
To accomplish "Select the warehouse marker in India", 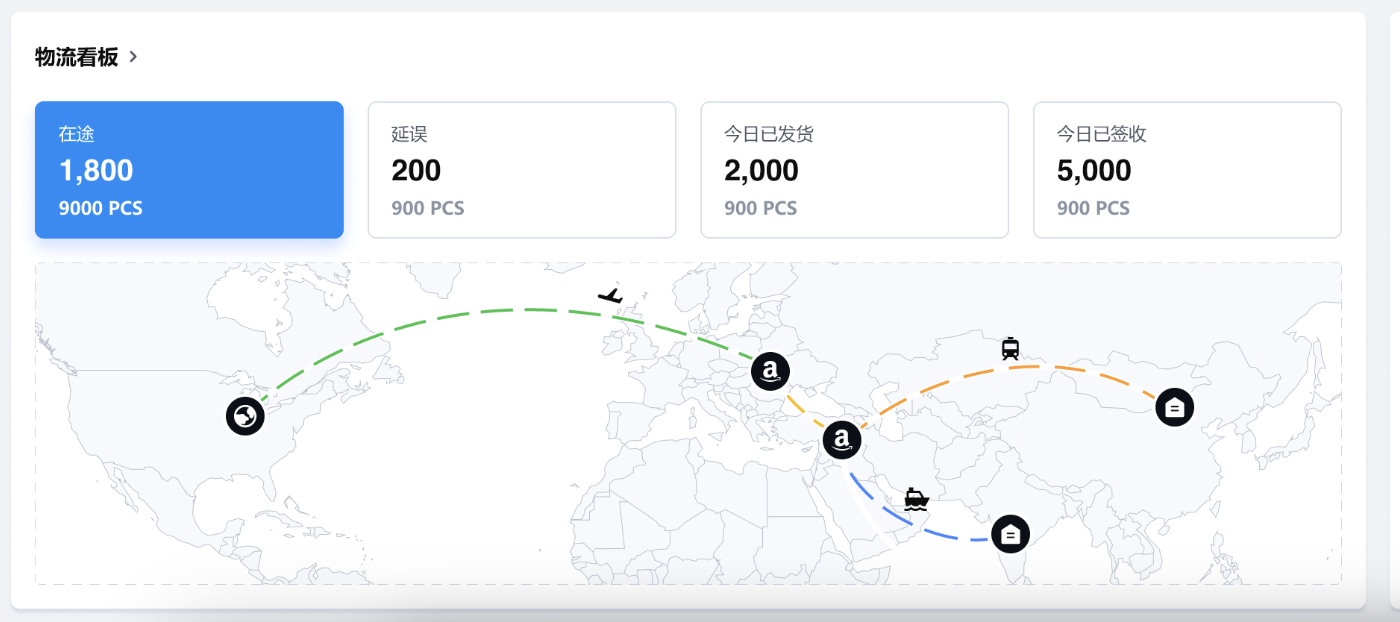I will [1010, 534].
